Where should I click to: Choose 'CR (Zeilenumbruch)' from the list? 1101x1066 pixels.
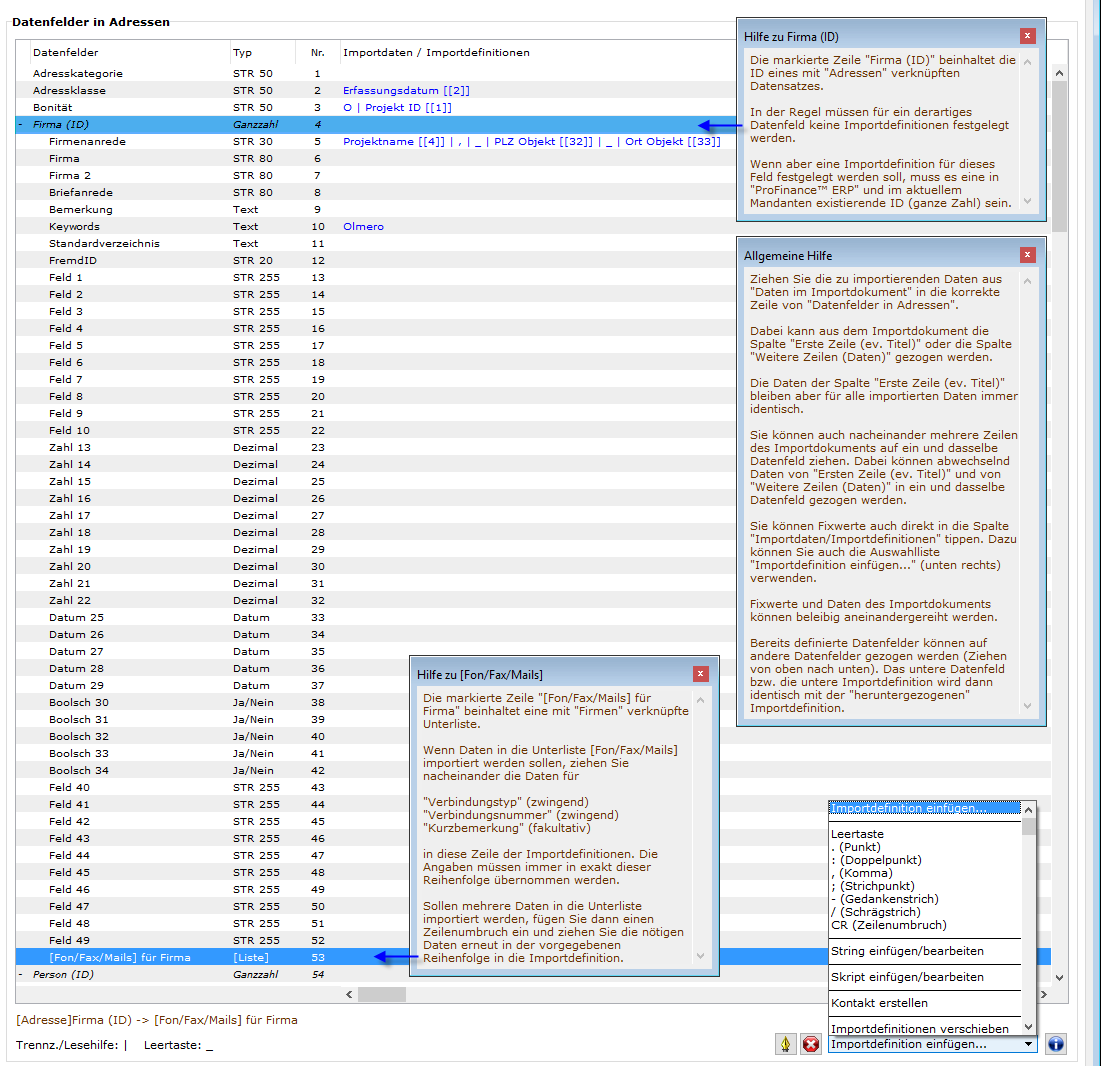tap(888, 925)
